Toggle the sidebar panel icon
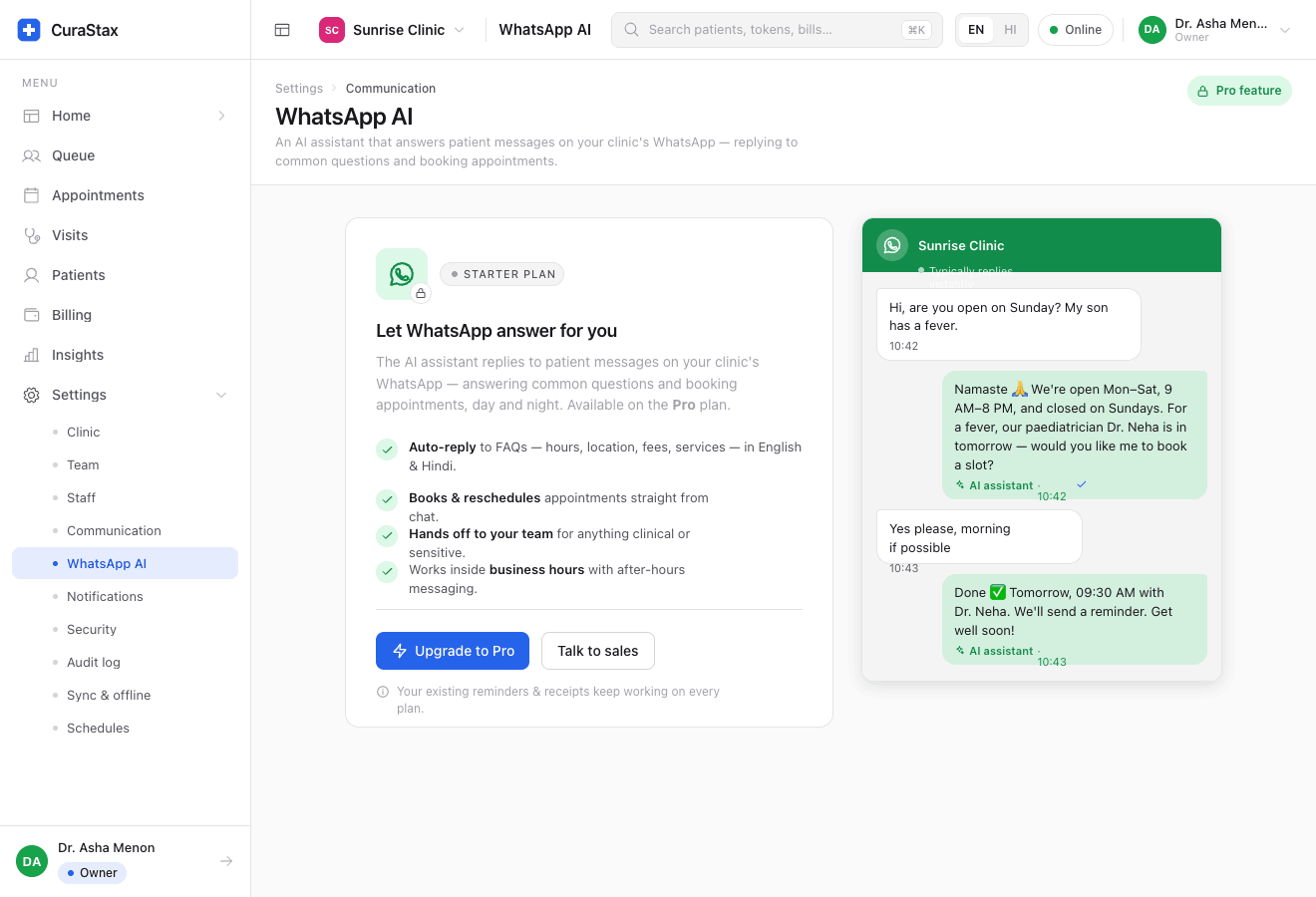1316x897 pixels. pyautogui.click(x=282, y=30)
